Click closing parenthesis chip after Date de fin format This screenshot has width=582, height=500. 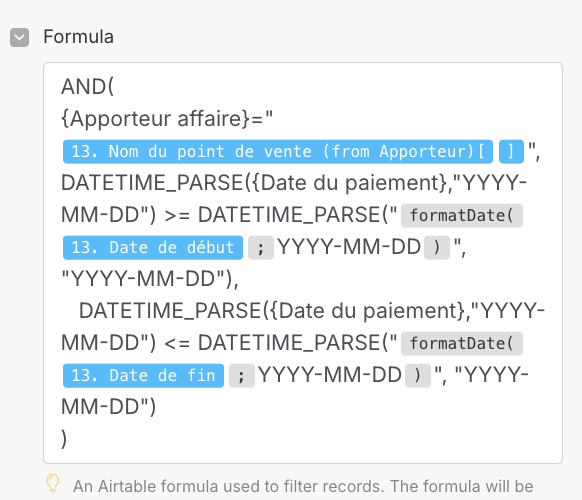(x=418, y=375)
